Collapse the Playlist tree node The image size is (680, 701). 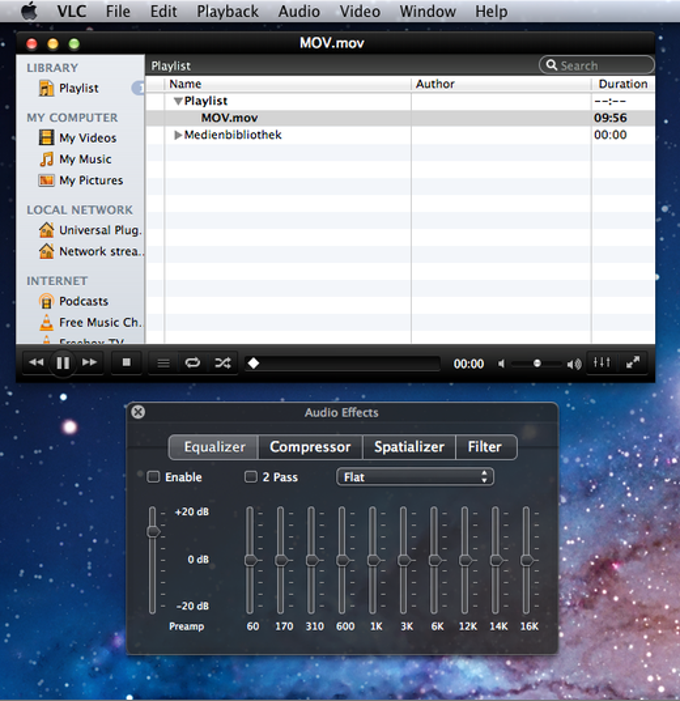pyautogui.click(x=178, y=101)
